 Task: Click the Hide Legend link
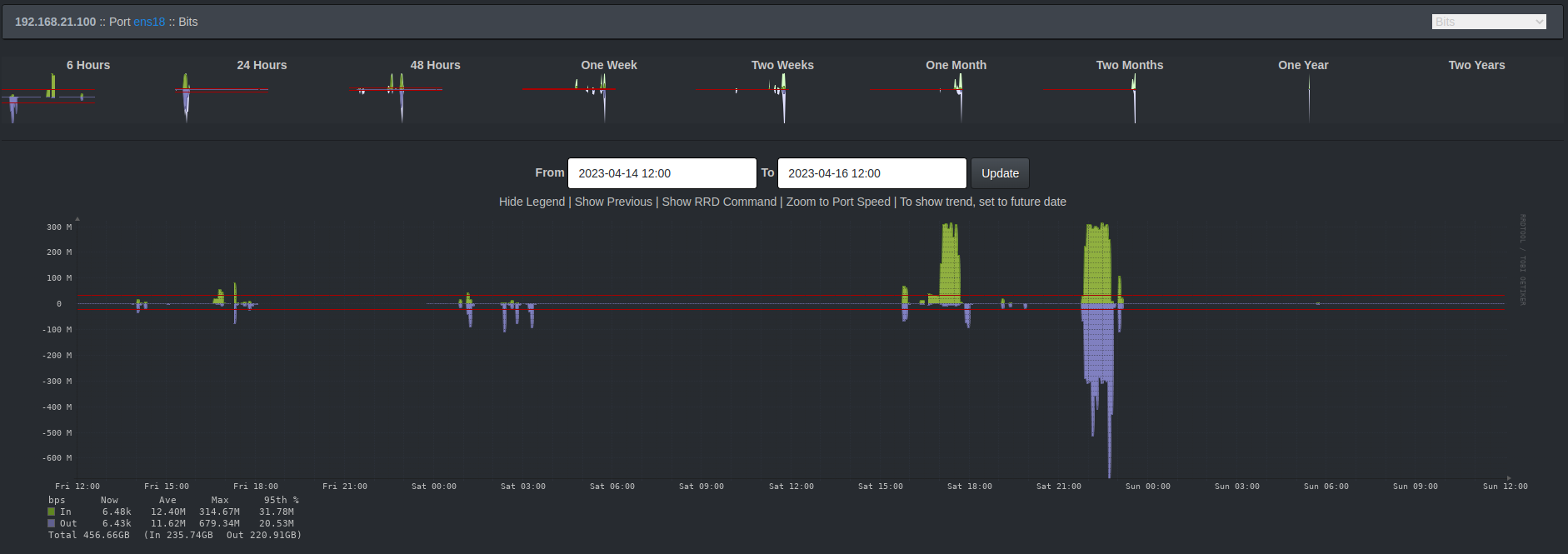point(532,202)
